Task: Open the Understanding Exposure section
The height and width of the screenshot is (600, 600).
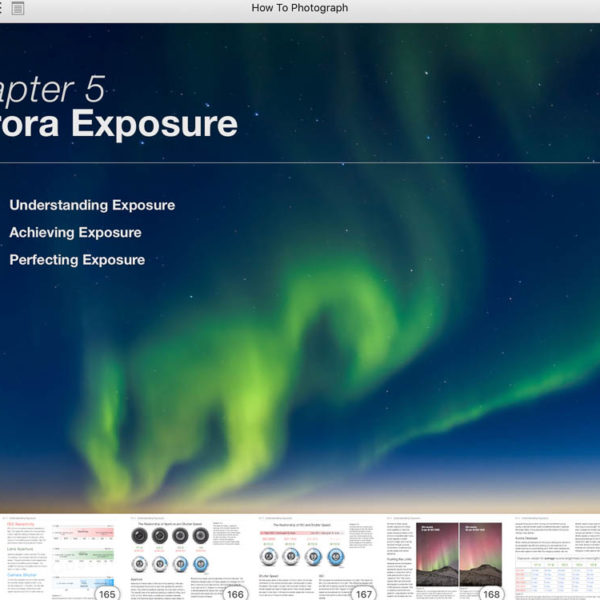Action: (92, 205)
